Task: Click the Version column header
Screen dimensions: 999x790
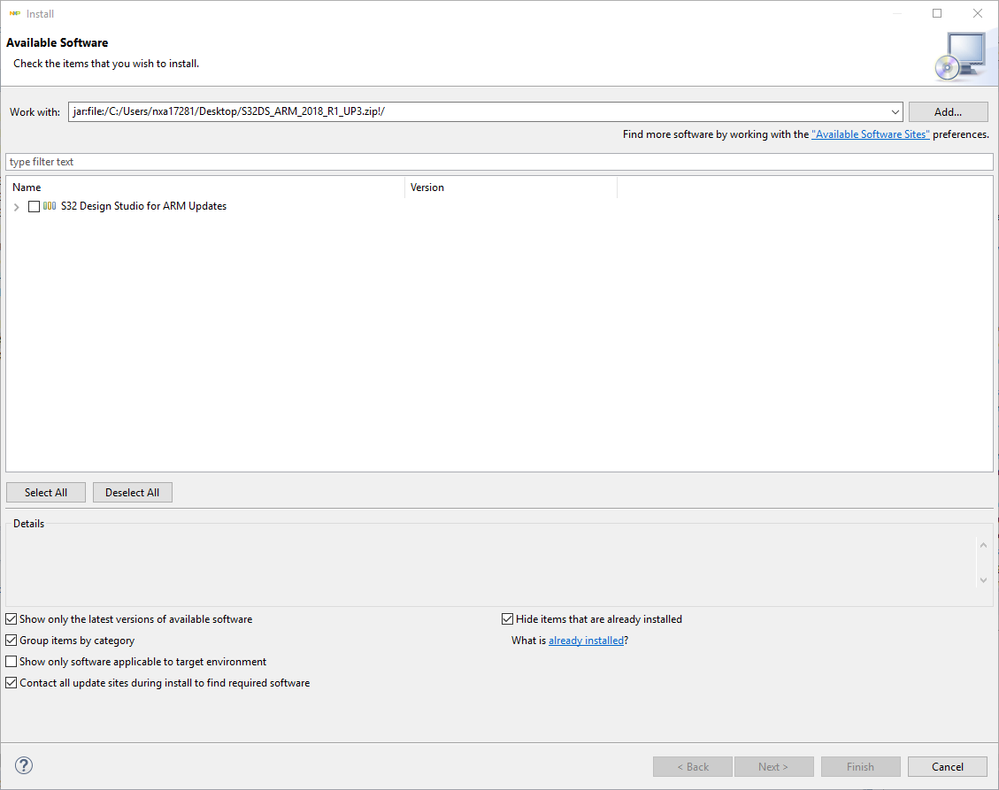Action: 511,187
